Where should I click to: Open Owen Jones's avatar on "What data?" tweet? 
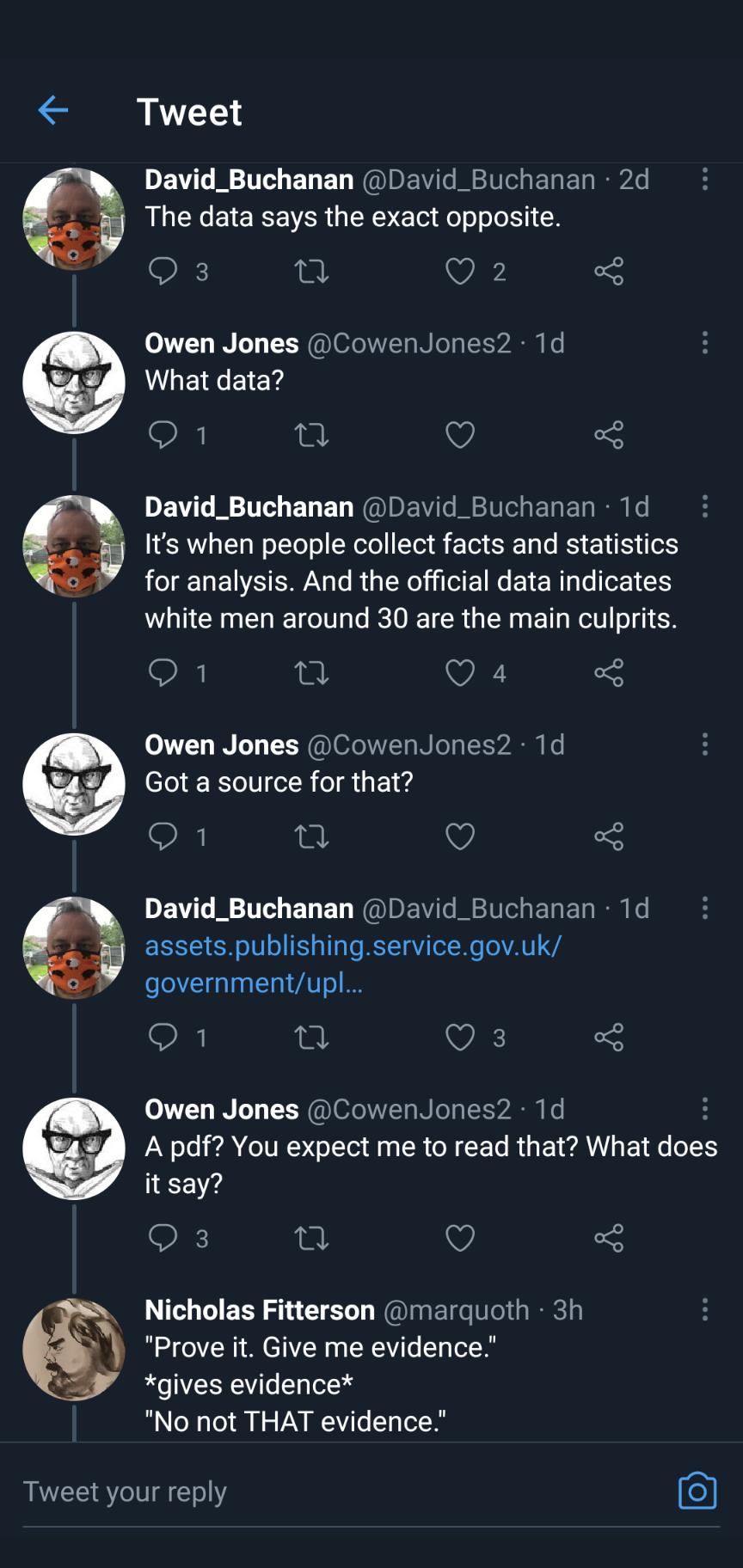[74, 383]
